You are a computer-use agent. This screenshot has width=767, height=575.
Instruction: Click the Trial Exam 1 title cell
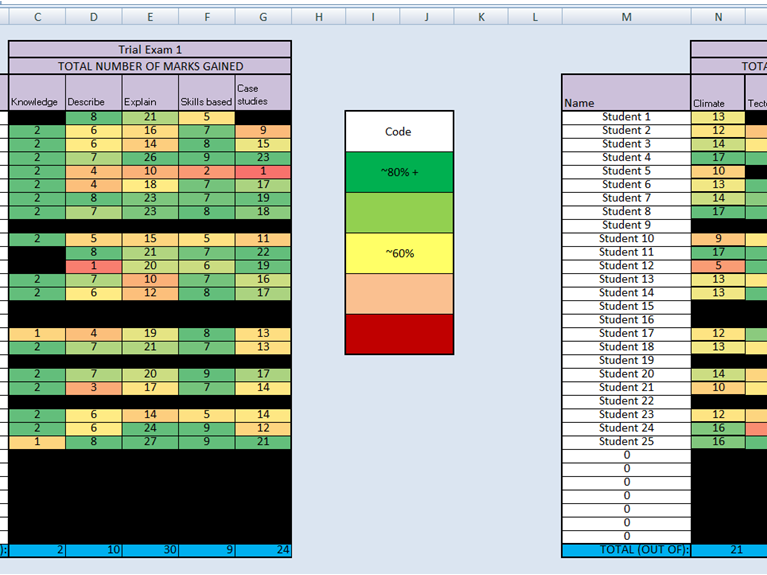pyautogui.click(x=150, y=49)
